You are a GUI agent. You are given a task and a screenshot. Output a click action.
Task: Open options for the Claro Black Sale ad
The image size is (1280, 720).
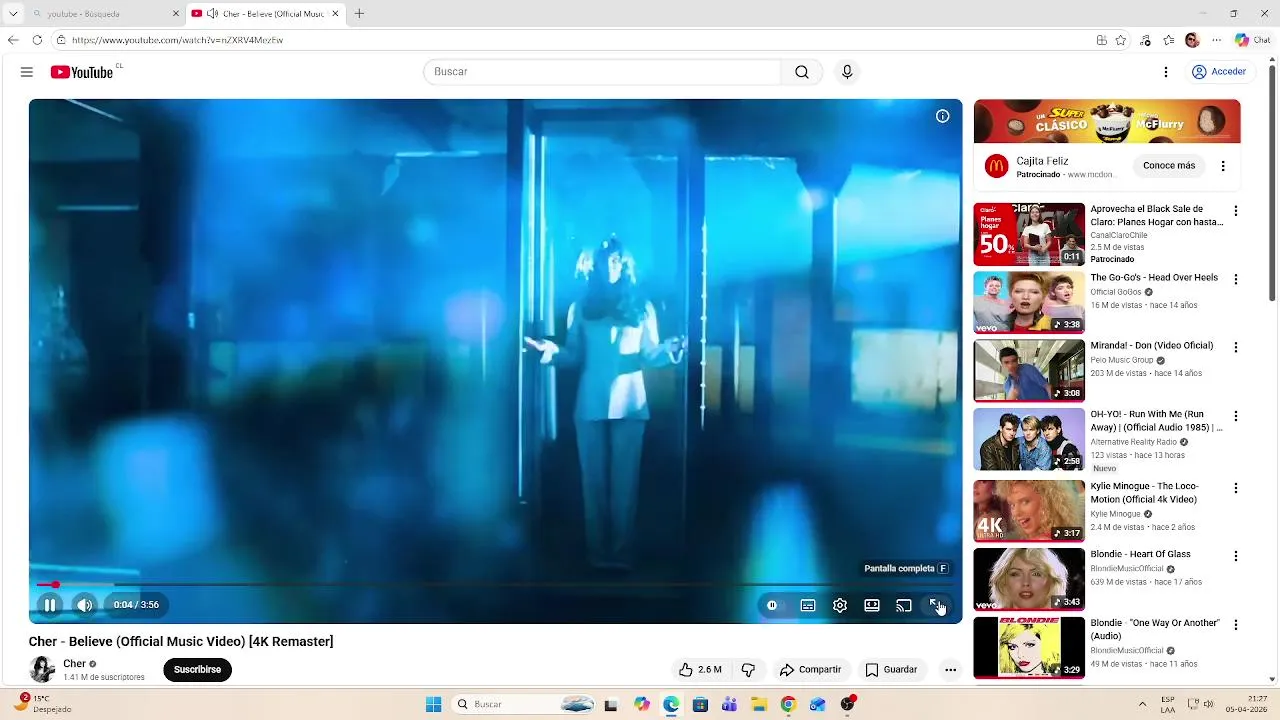tap(1236, 211)
